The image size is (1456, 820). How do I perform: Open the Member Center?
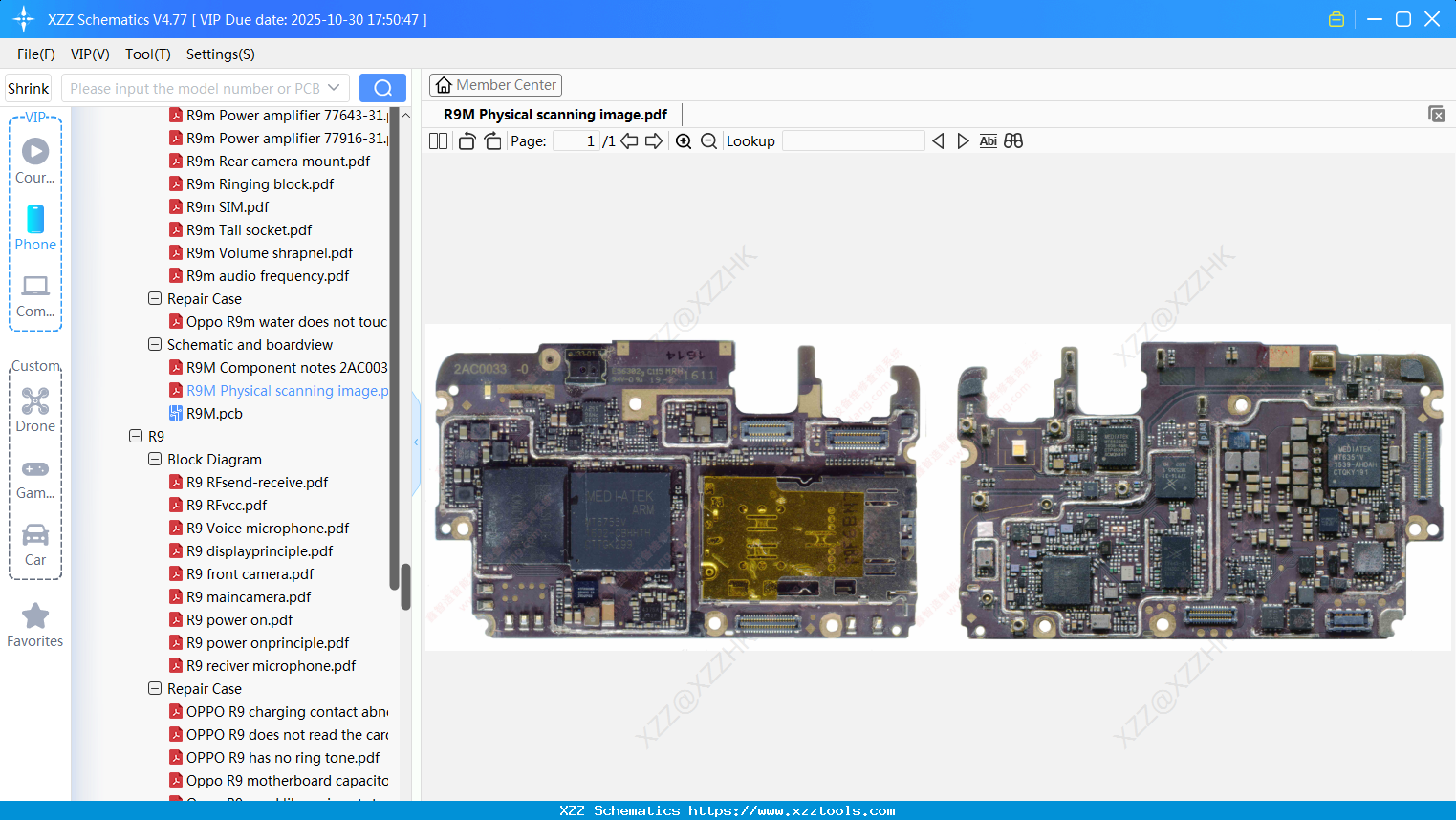coord(495,85)
